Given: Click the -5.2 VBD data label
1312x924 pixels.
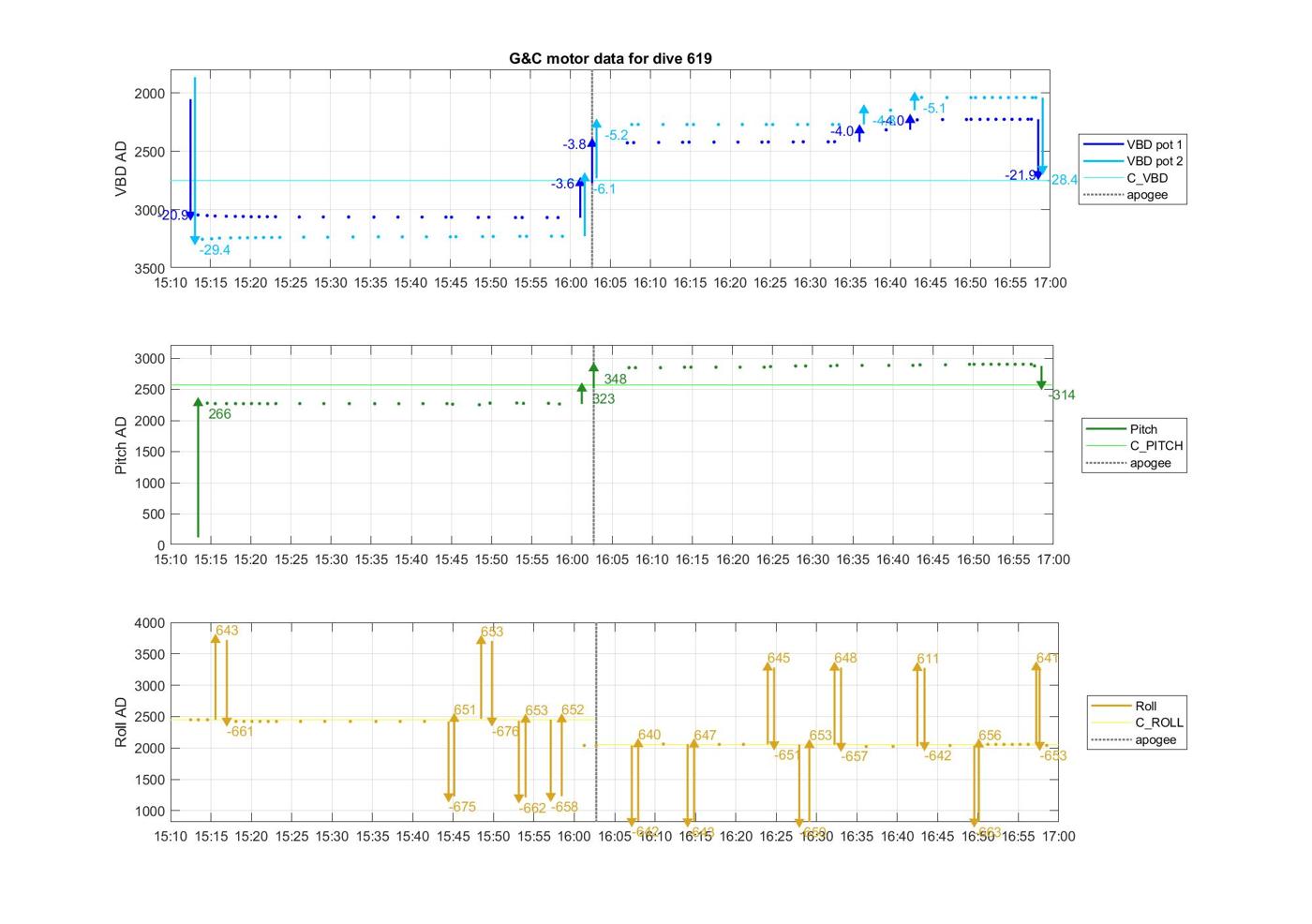Looking at the screenshot, I should [617, 135].
